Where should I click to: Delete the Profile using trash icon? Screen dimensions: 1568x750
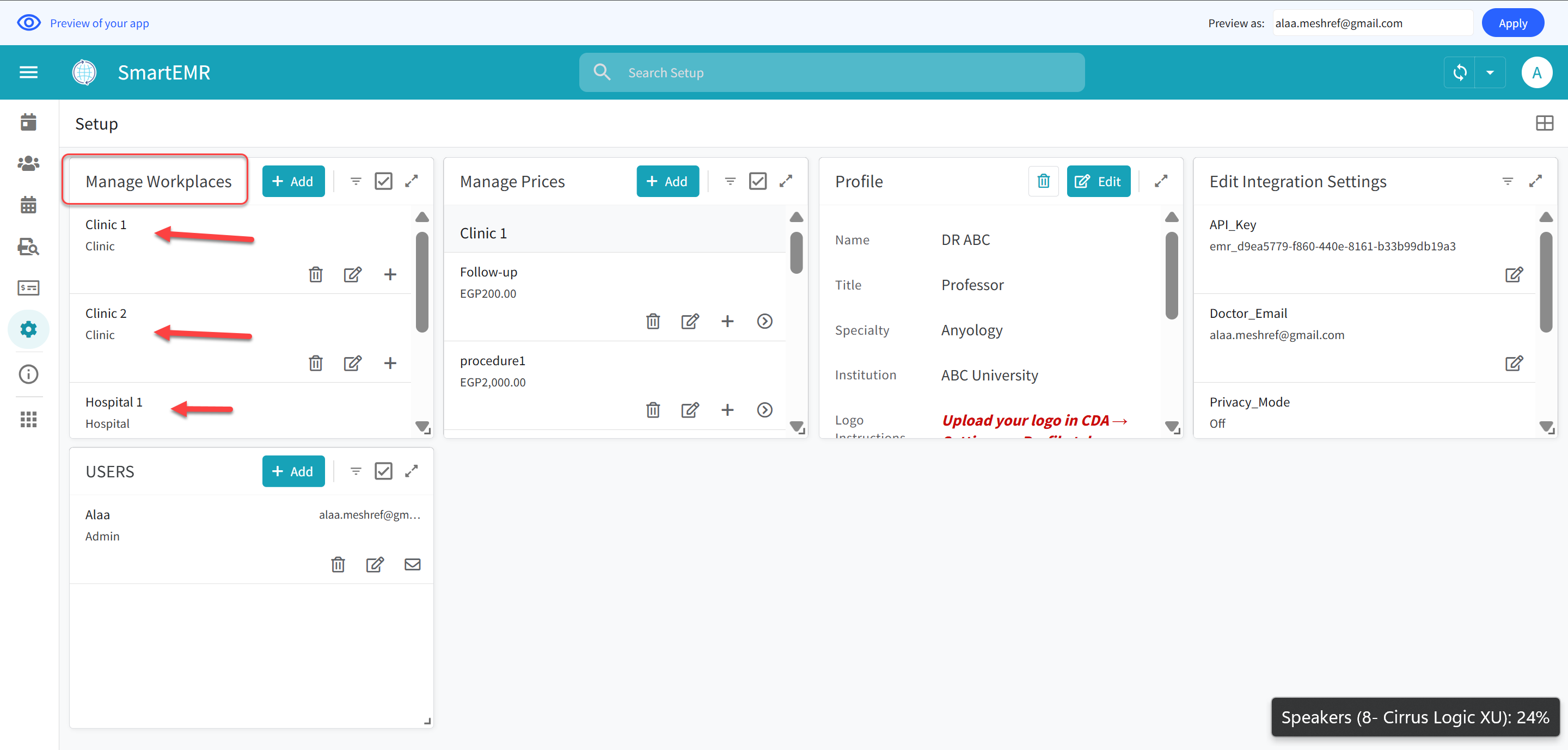pos(1043,181)
